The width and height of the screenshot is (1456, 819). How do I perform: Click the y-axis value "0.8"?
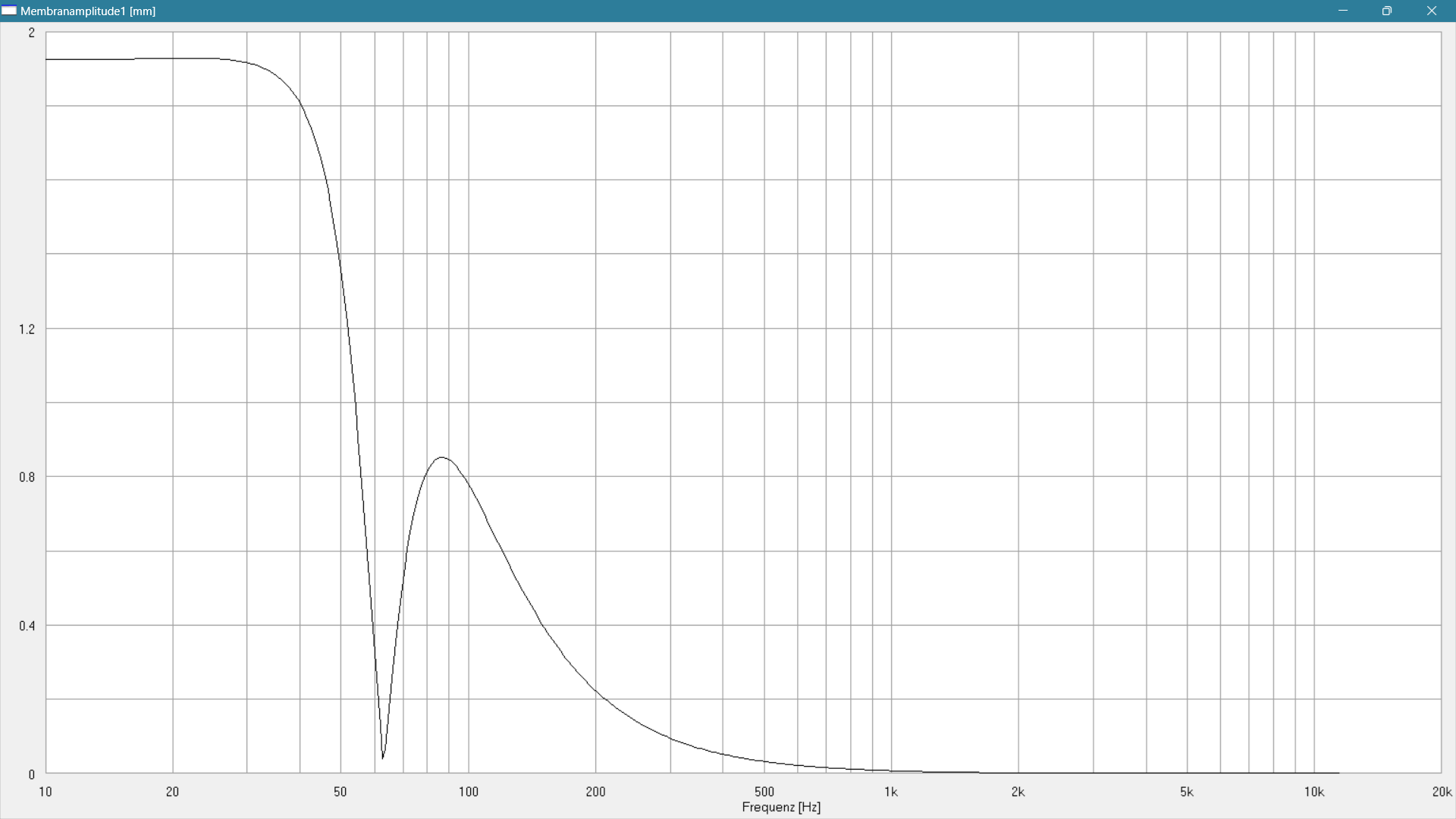click(x=27, y=477)
